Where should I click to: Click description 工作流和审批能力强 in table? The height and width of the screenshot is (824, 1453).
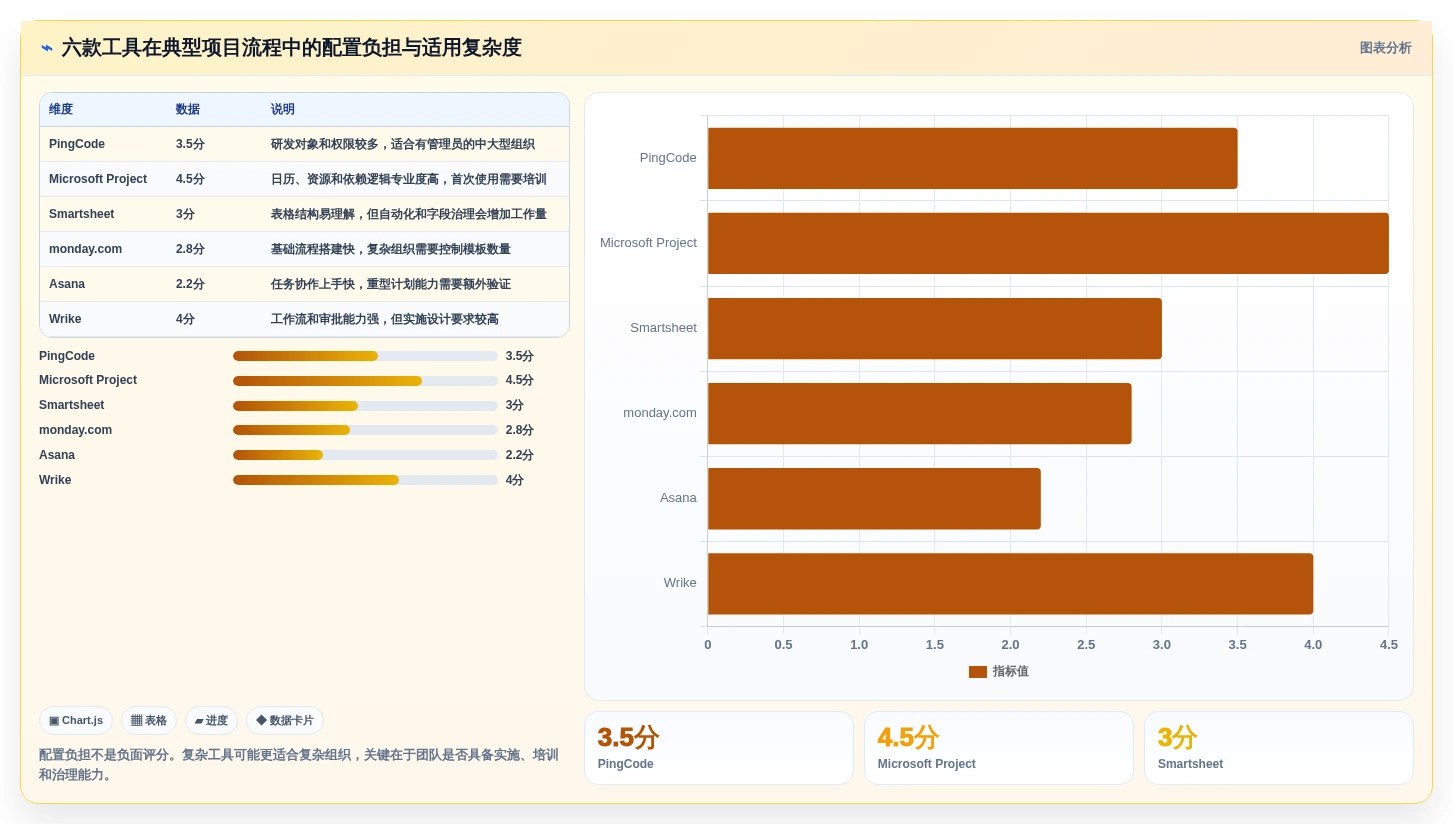(x=385, y=319)
